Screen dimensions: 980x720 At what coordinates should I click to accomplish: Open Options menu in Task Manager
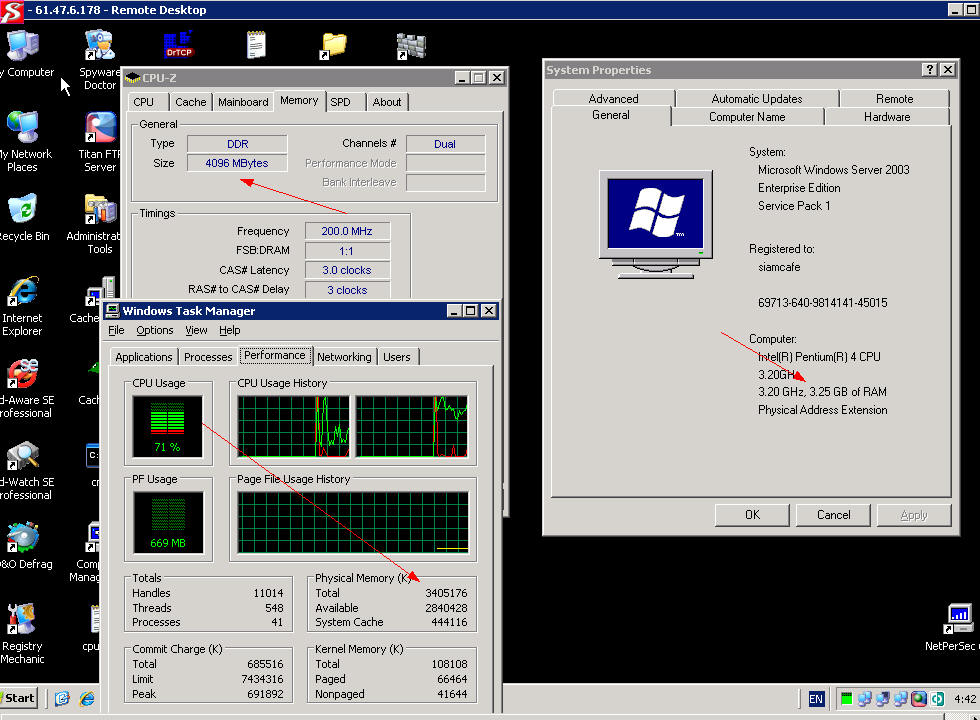coord(154,330)
